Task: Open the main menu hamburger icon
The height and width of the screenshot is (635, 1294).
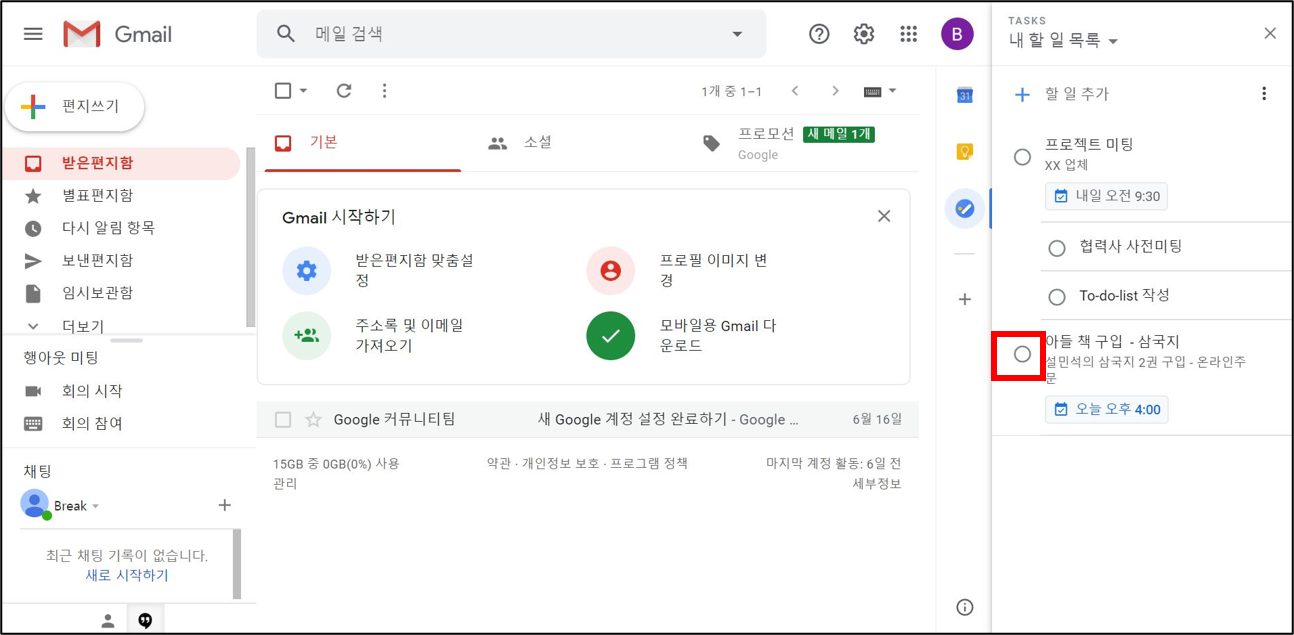Action: tap(33, 34)
